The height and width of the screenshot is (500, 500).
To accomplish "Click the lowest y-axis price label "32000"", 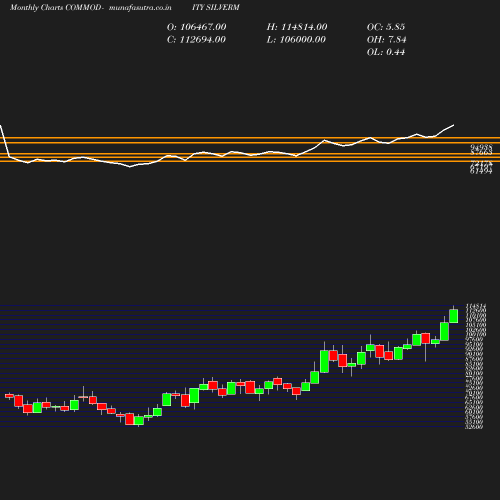I will 474,427.
